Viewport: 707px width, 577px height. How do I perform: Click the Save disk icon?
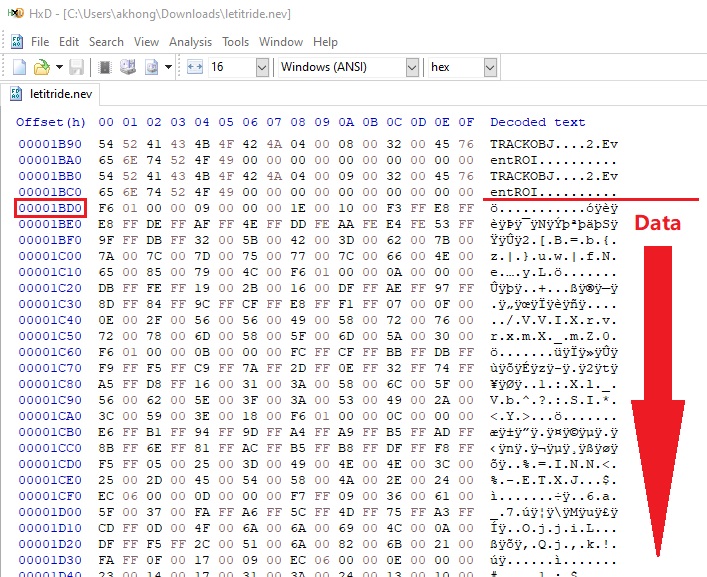pos(77,67)
